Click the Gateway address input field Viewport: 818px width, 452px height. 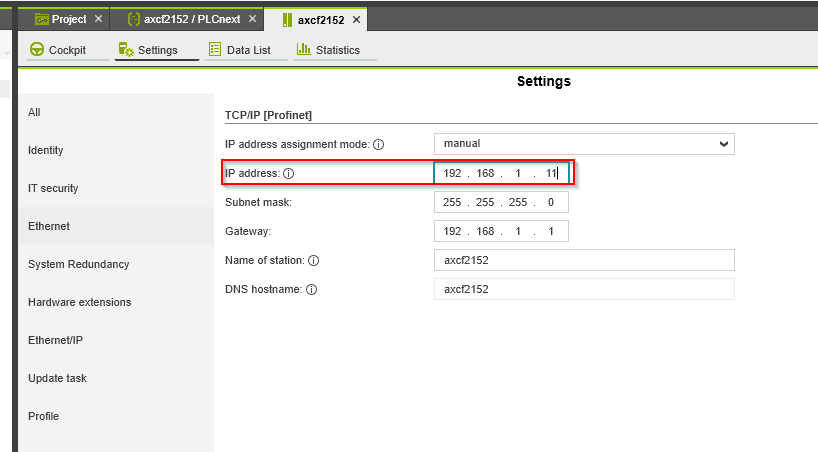tap(501, 231)
